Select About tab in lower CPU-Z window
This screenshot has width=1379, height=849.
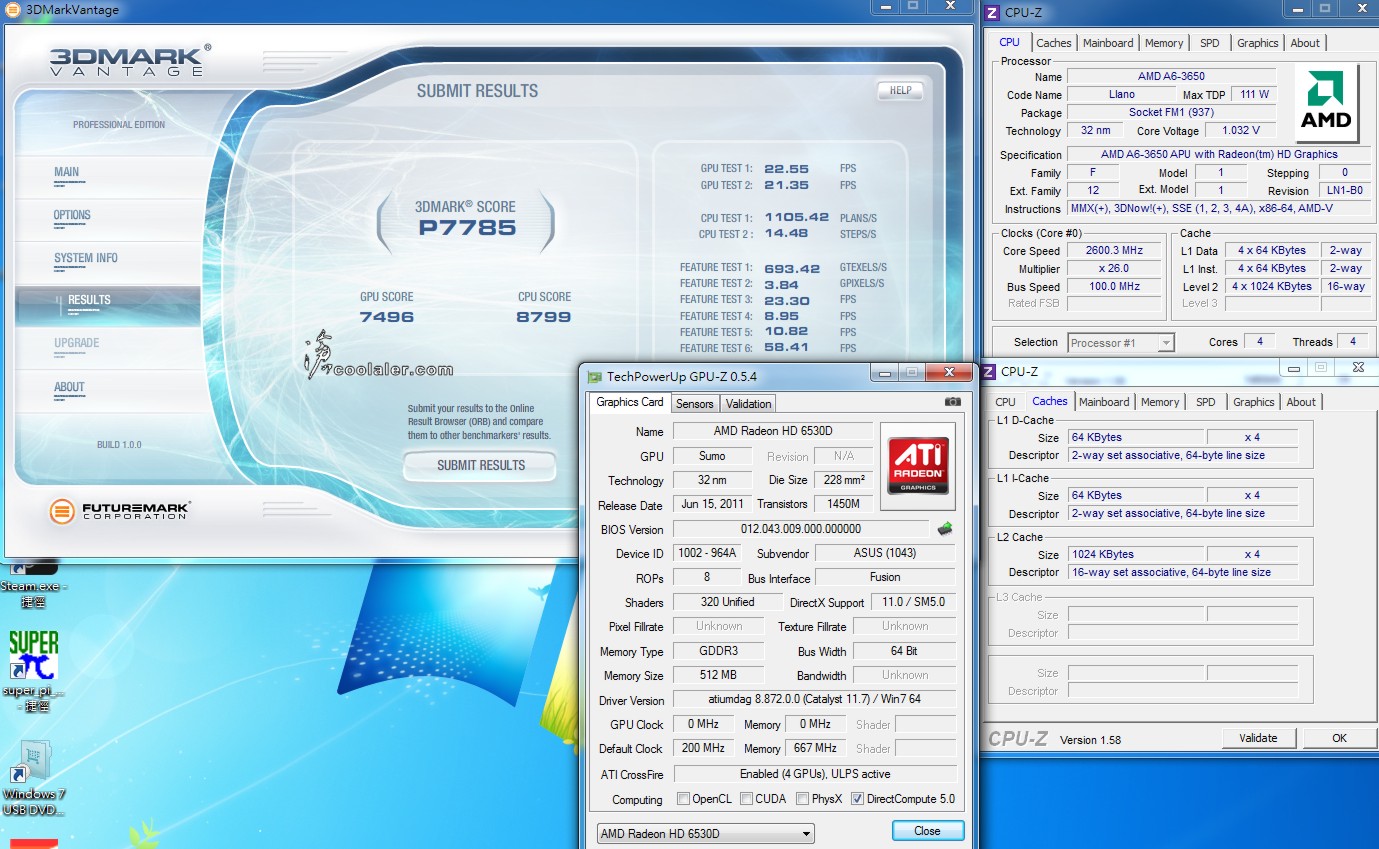(1301, 402)
